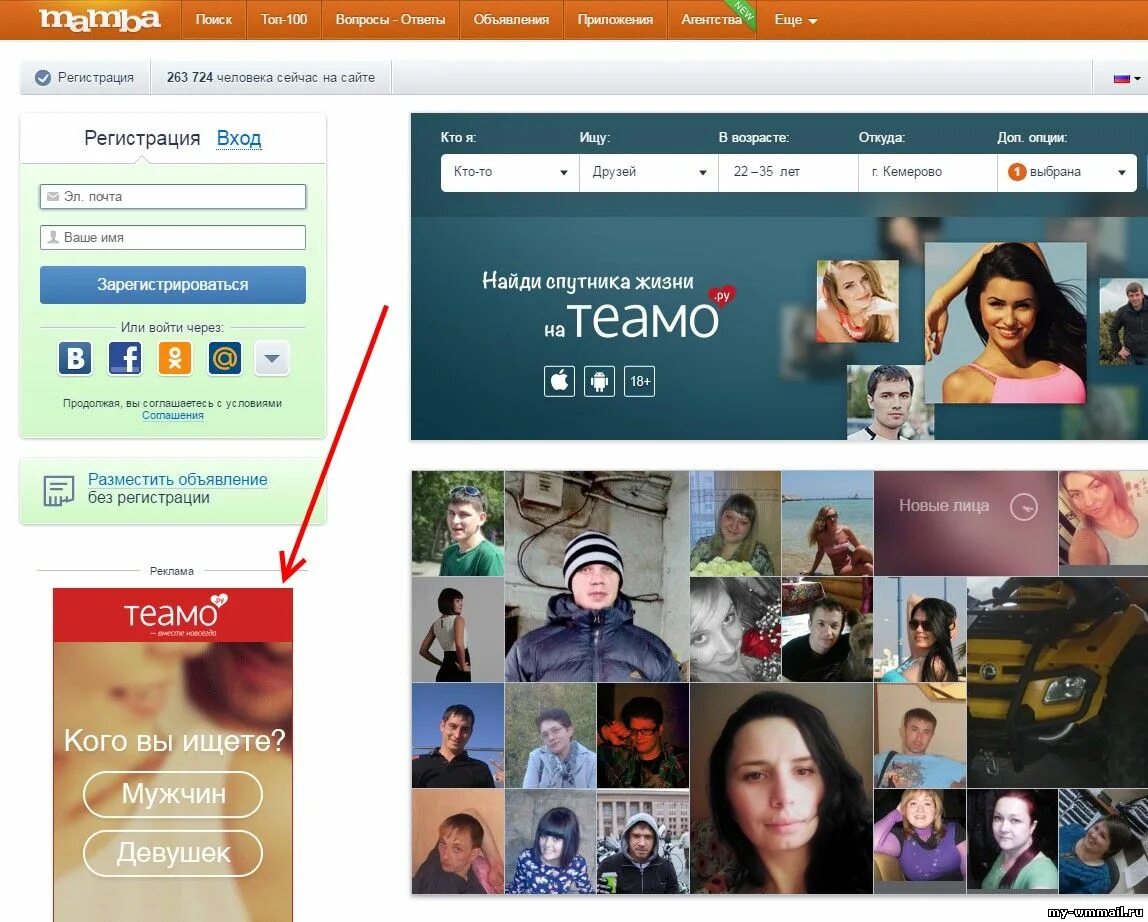Open photo of woman in sunglasses
The height and width of the screenshot is (922, 1148).
(920, 629)
